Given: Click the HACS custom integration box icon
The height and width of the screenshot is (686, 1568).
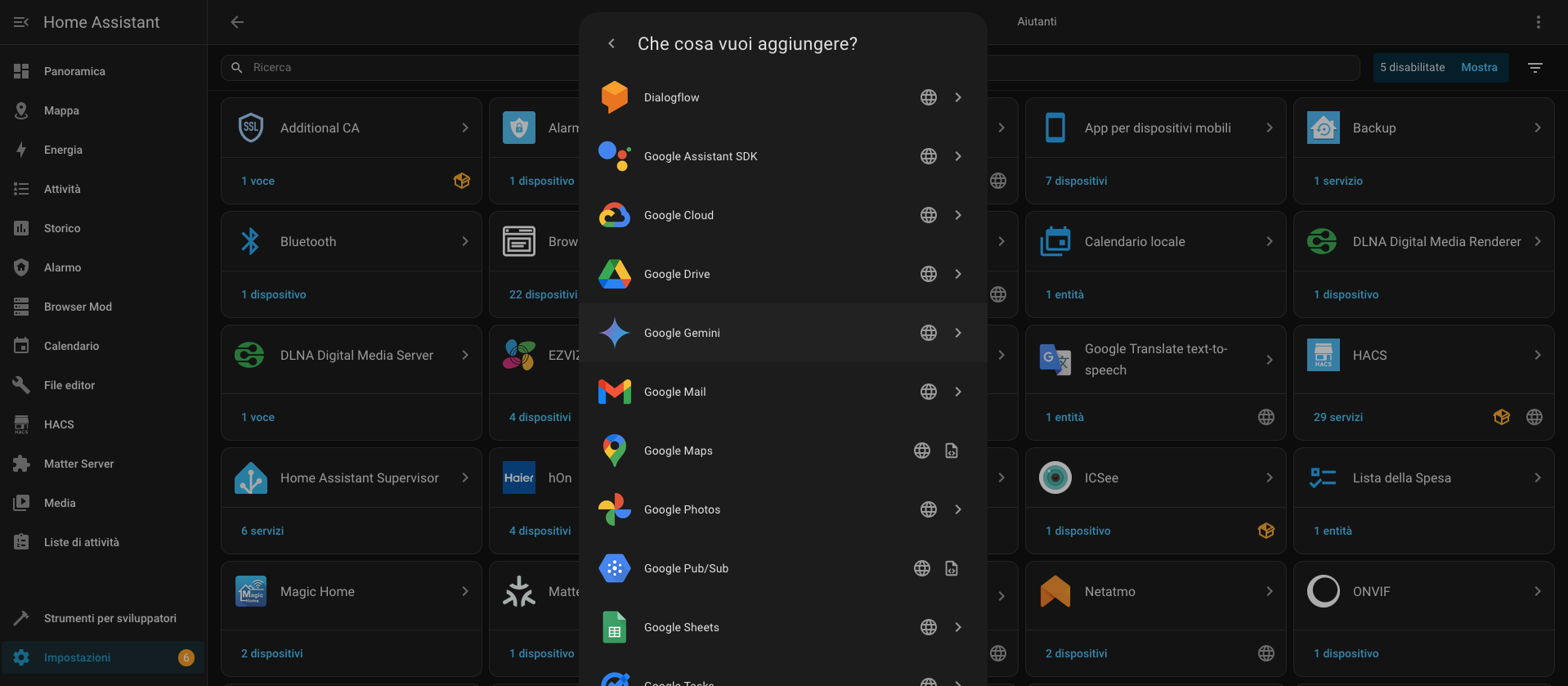Looking at the screenshot, I should [x=1502, y=417].
